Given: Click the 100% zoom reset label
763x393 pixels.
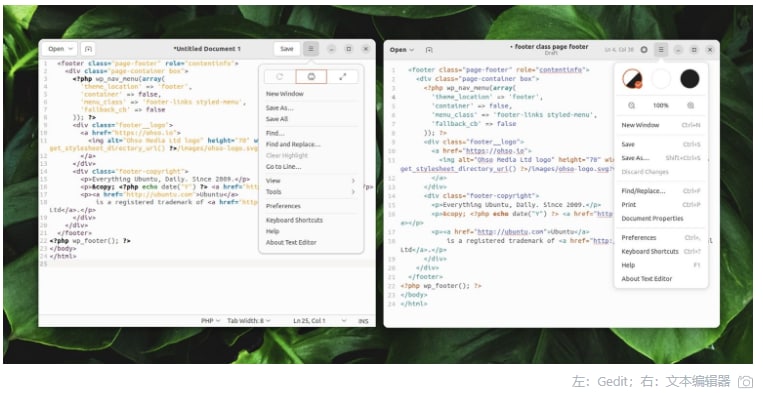Looking at the screenshot, I should click(x=660, y=106).
